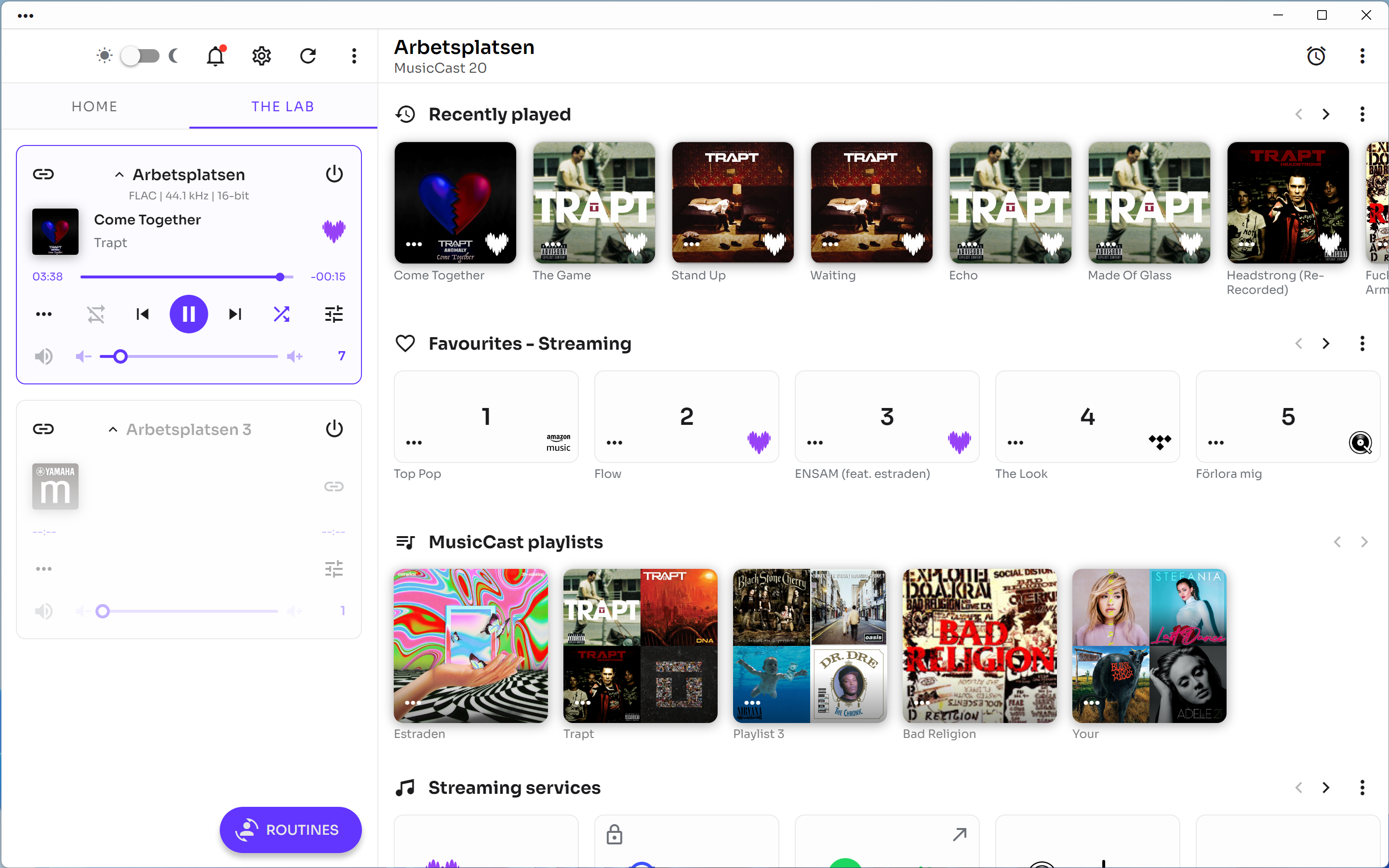The height and width of the screenshot is (868, 1389).
Task: Open options dots on Come Together cover
Action: pyautogui.click(x=414, y=244)
